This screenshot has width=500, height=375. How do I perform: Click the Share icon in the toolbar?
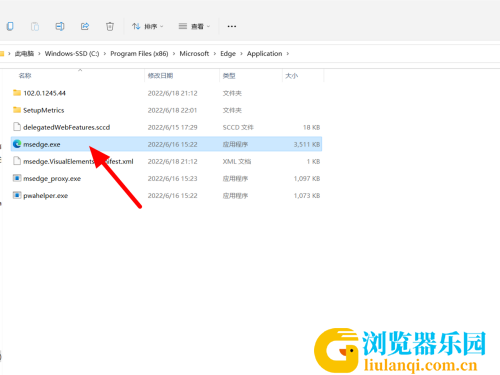[85, 26]
